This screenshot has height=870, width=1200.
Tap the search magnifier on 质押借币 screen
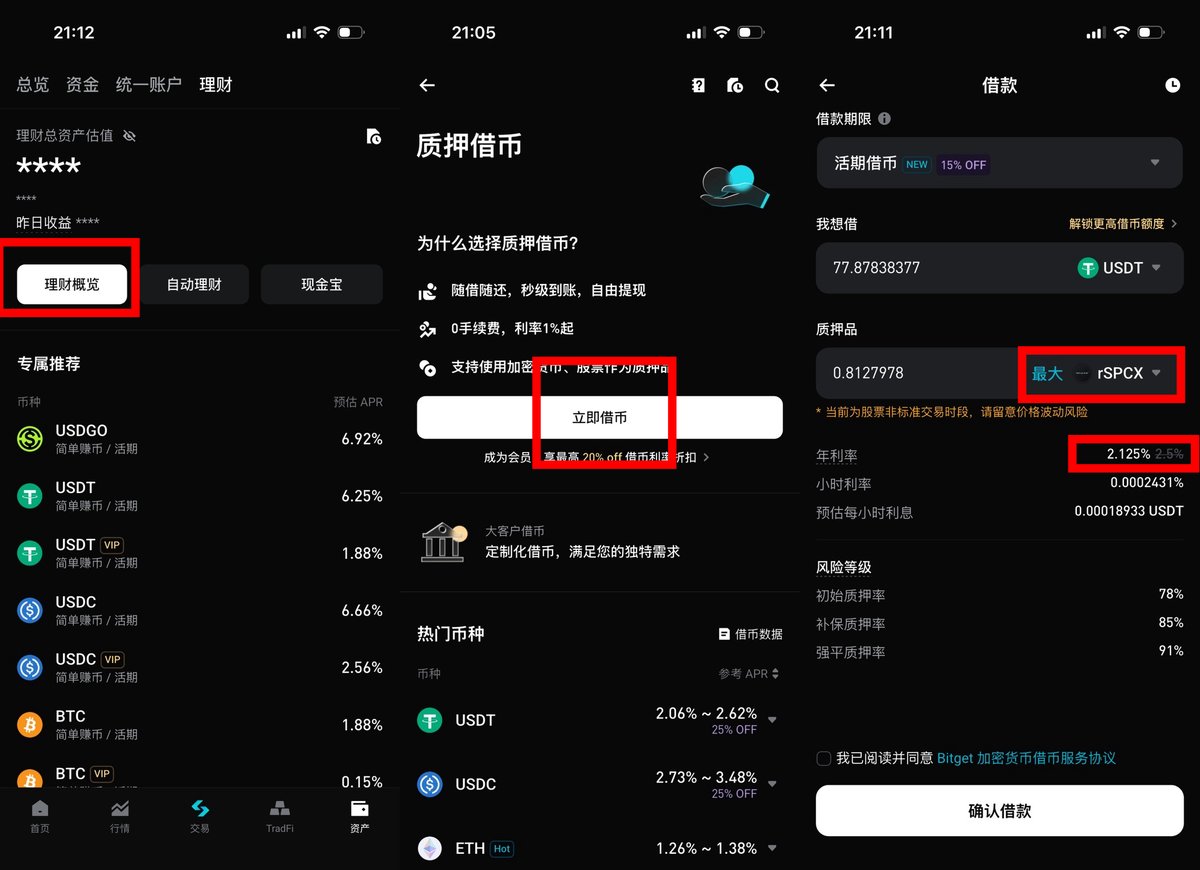[x=772, y=86]
